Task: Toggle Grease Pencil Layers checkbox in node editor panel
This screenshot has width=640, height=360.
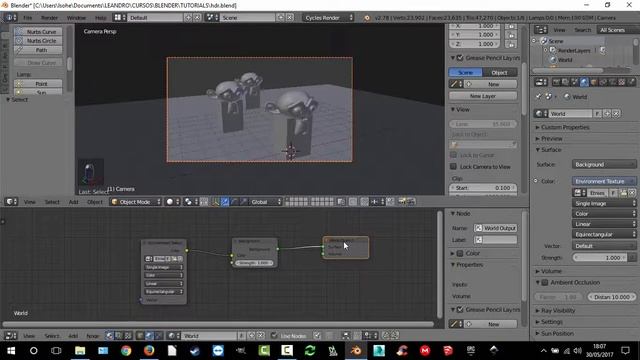Action: [460, 310]
